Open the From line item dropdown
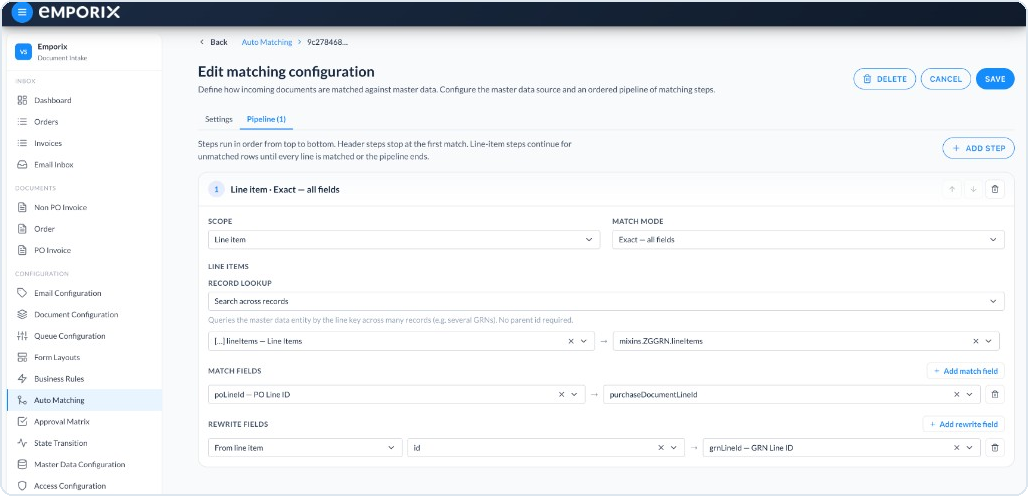The width and height of the screenshot is (1028, 496). point(305,448)
